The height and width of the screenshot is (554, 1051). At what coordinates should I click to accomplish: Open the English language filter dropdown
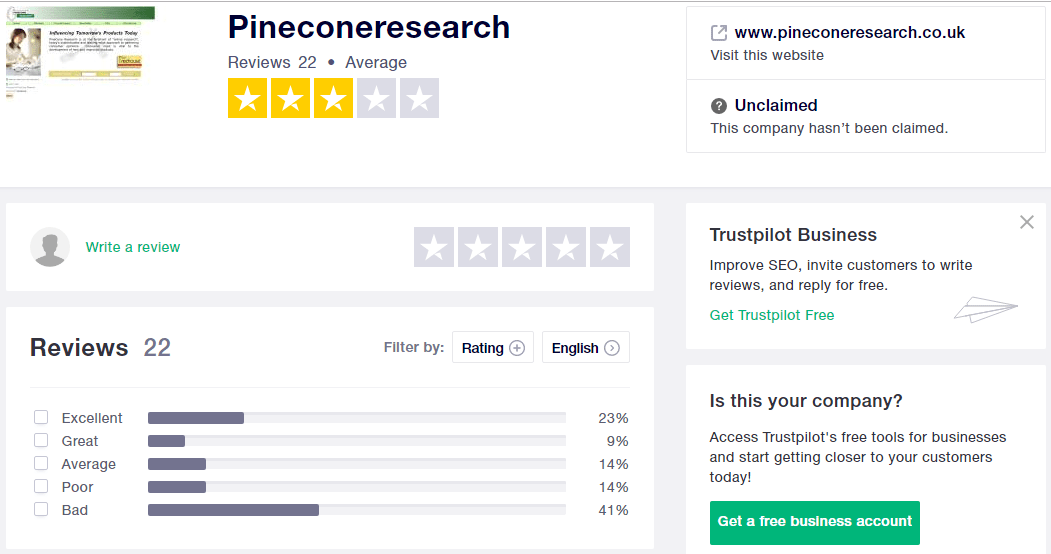point(586,348)
